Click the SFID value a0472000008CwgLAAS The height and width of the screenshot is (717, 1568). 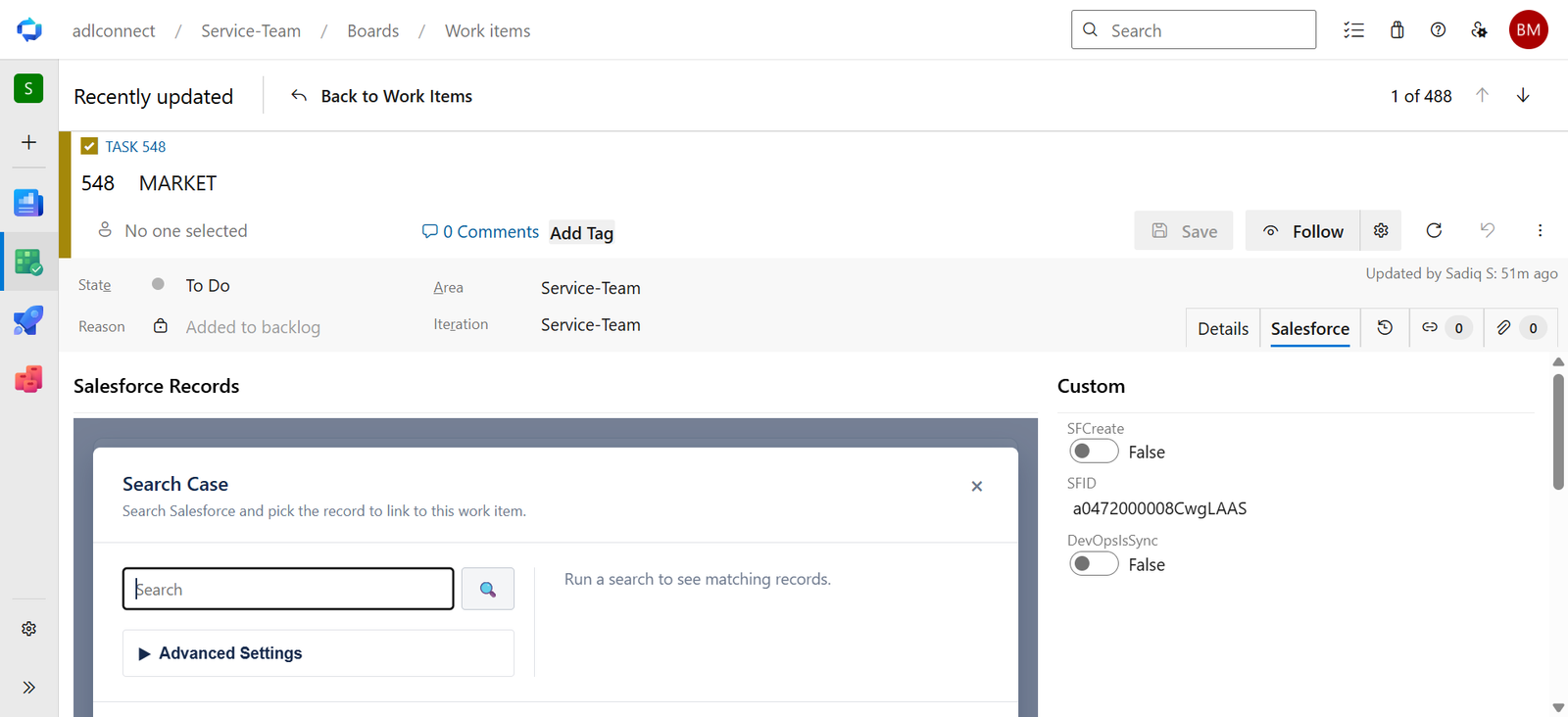[x=1159, y=508]
